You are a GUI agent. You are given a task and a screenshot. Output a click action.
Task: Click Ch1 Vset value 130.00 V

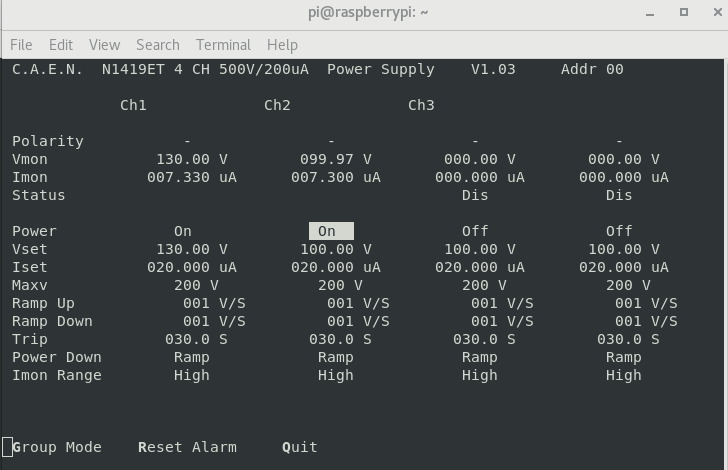192,249
